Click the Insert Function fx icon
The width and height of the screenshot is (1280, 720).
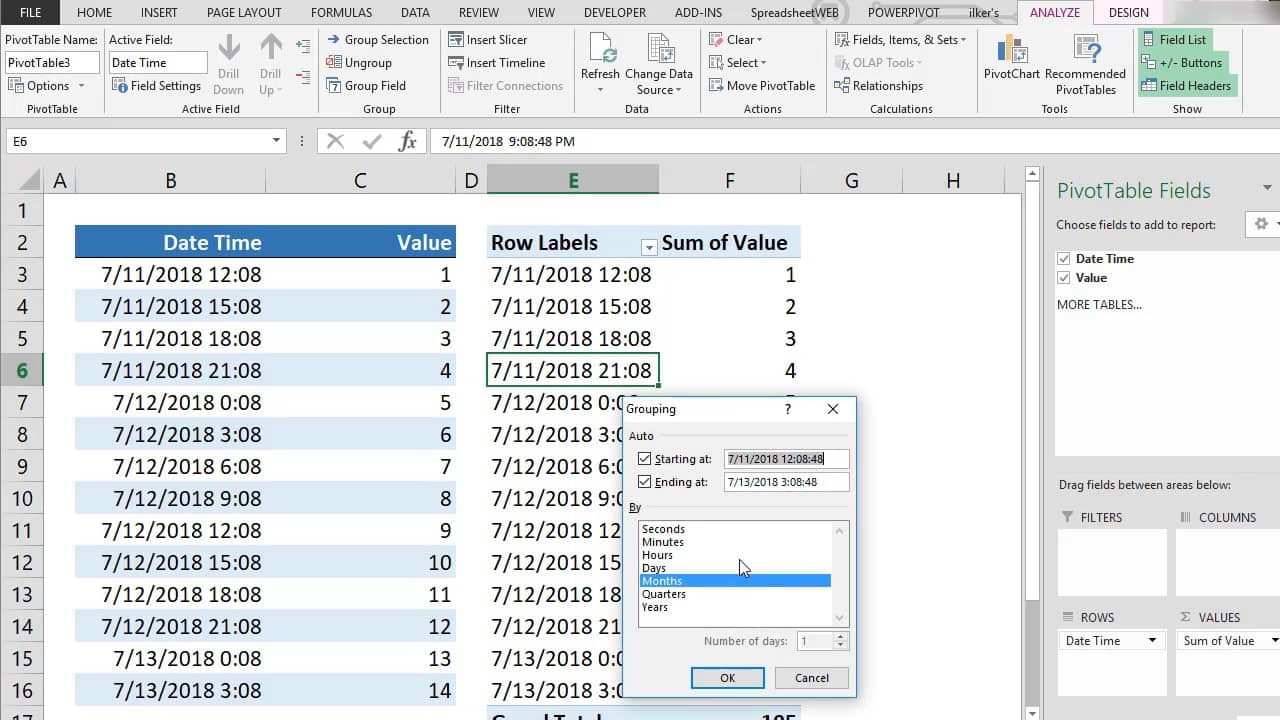[407, 141]
